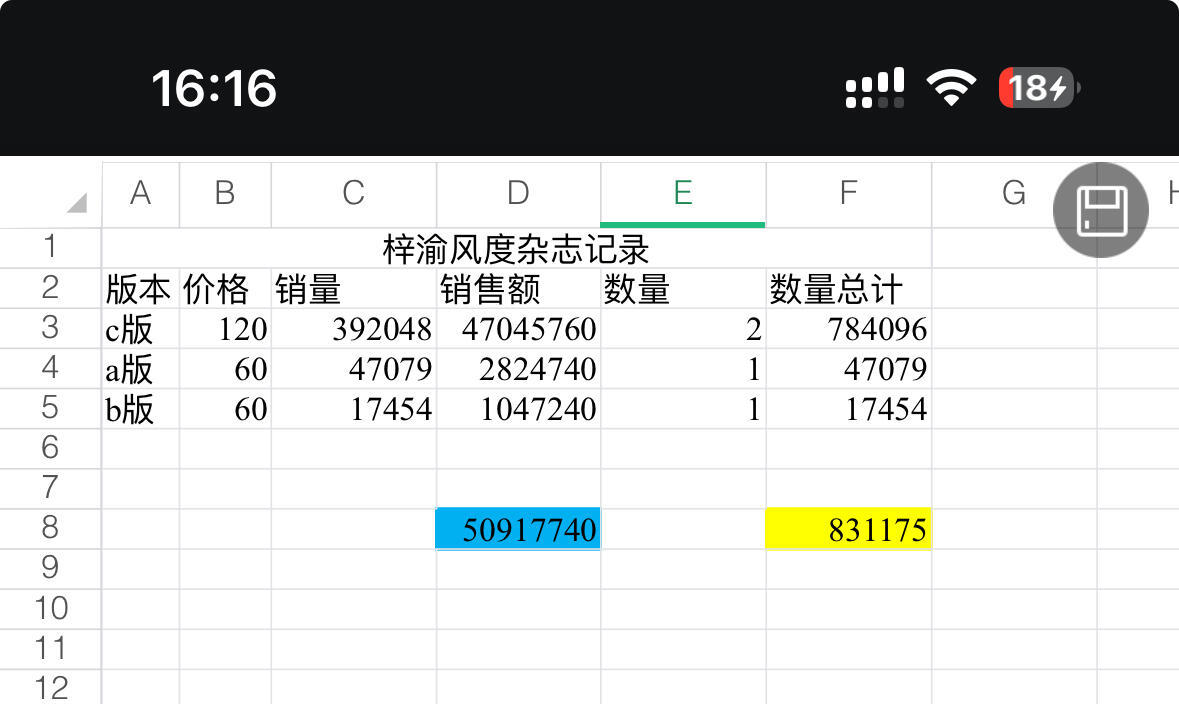Select row 9 header

[50, 568]
